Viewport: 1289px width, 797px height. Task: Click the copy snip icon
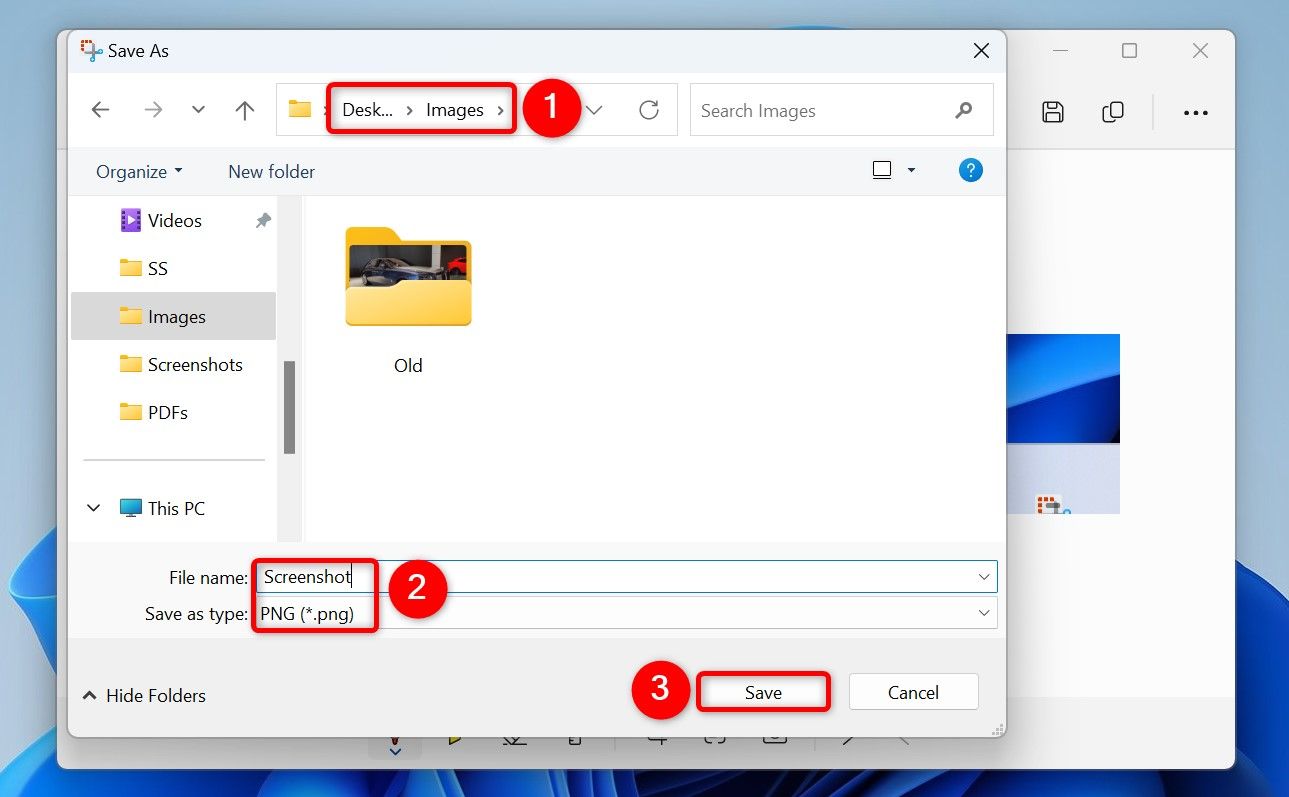pyautogui.click(x=1112, y=112)
